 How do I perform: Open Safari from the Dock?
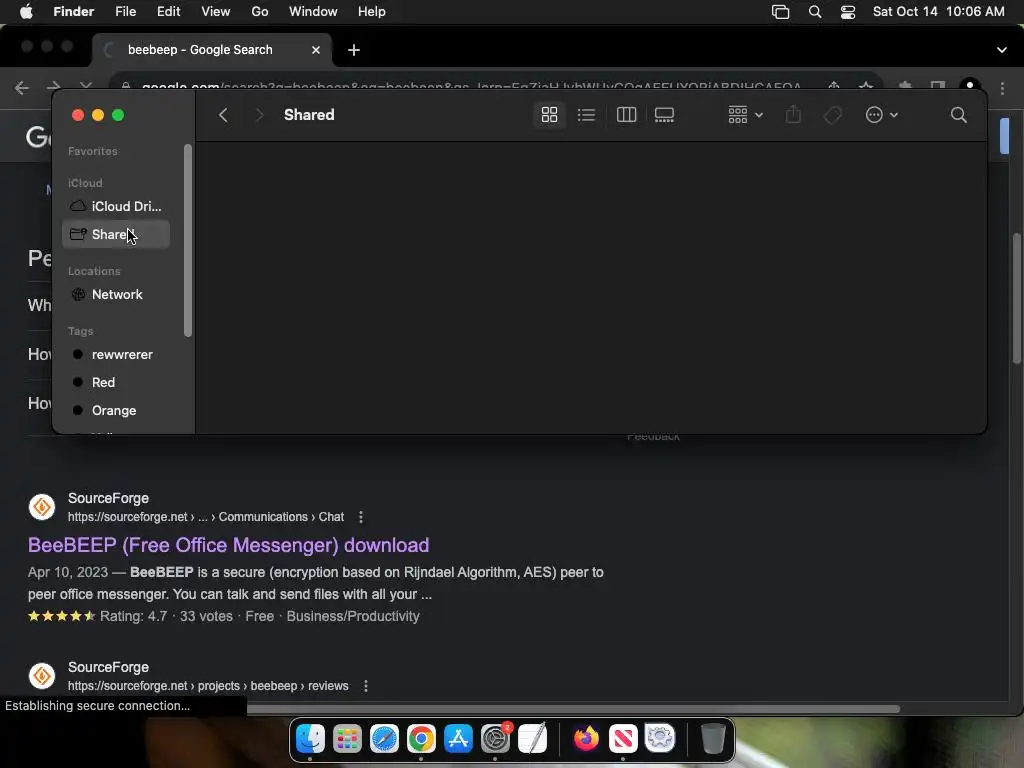[x=385, y=739]
